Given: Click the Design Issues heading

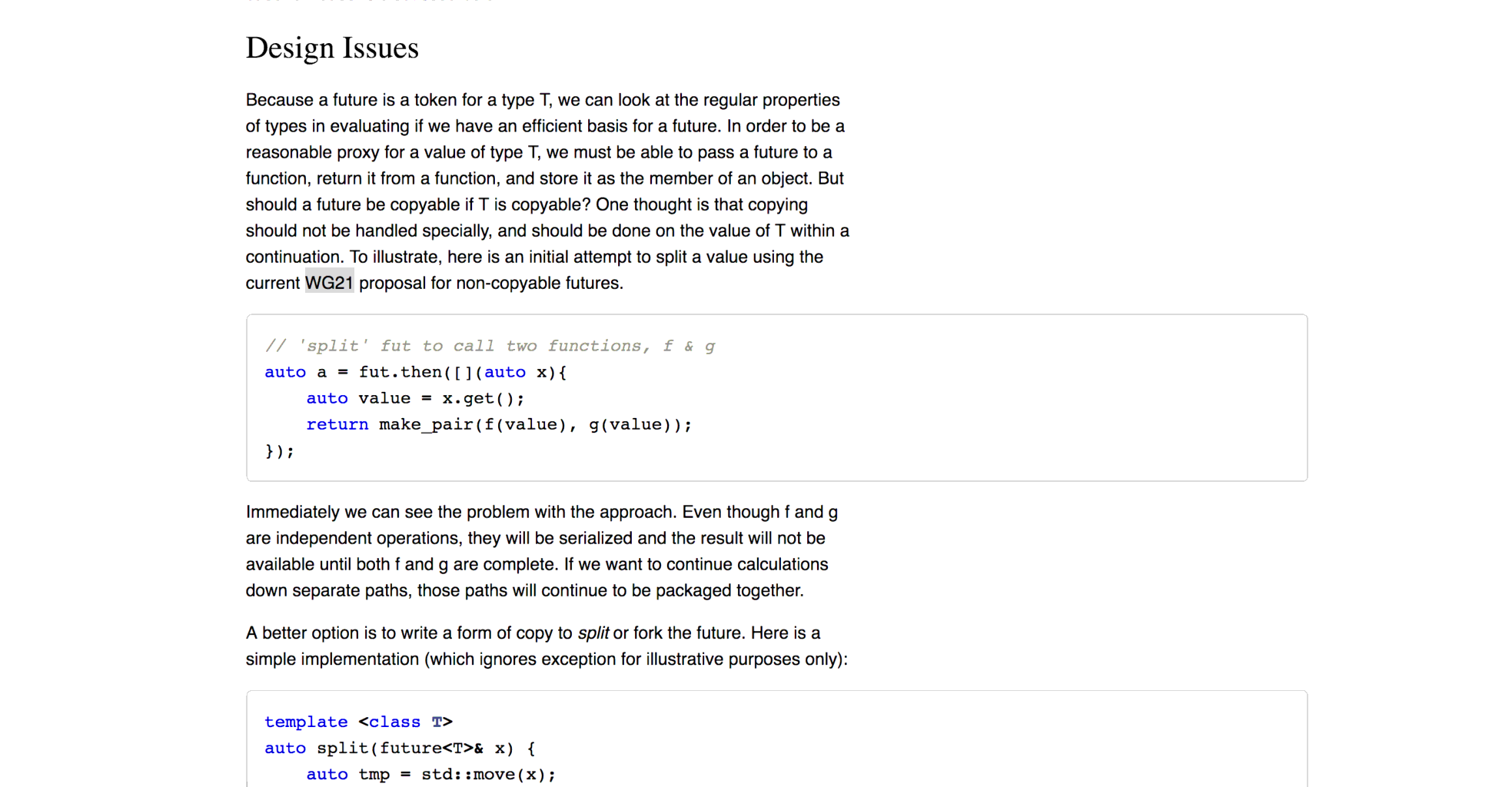Looking at the screenshot, I should [x=332, y=48].
